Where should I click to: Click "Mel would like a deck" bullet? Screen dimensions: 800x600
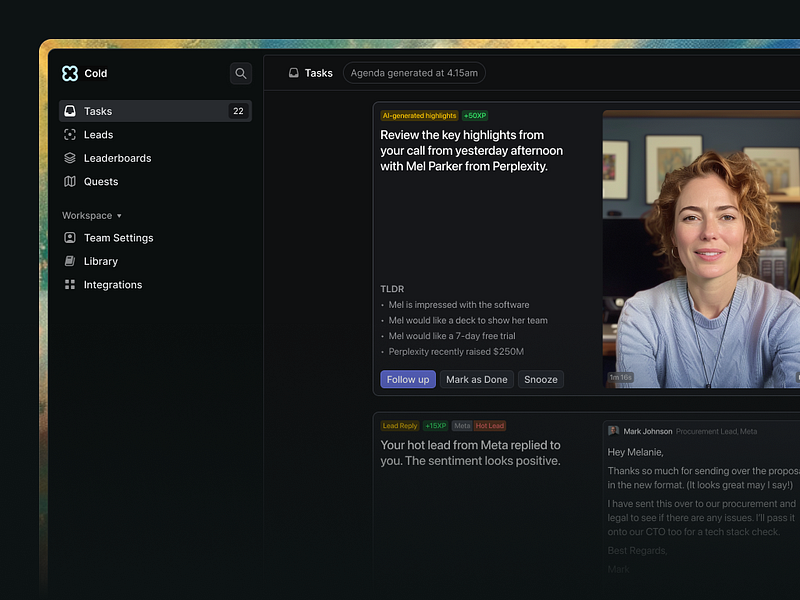(x=468, y=320)
